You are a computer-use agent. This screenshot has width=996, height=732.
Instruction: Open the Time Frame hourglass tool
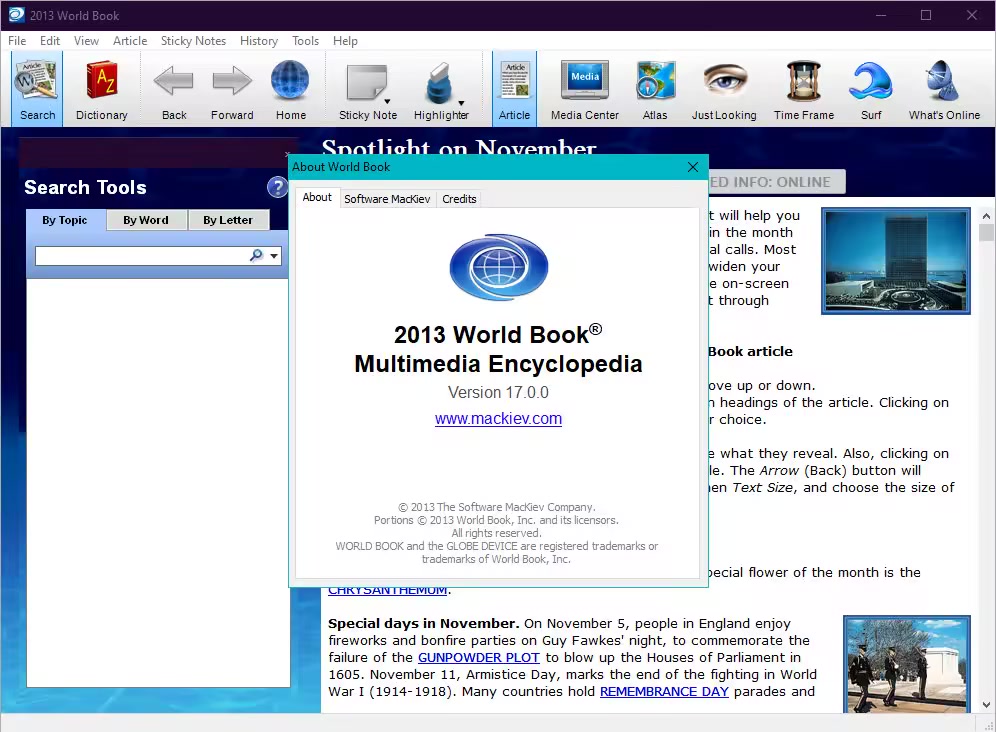(803, 89)
